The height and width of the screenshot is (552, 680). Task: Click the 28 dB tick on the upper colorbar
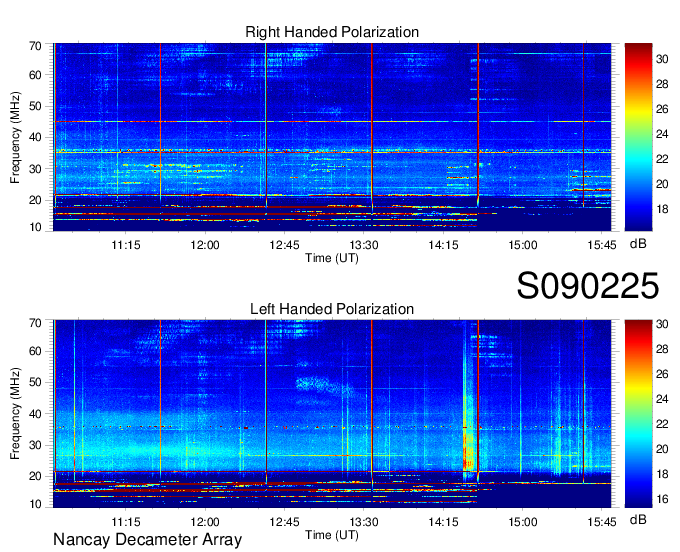pyautogui.click(x=662, y=84)
